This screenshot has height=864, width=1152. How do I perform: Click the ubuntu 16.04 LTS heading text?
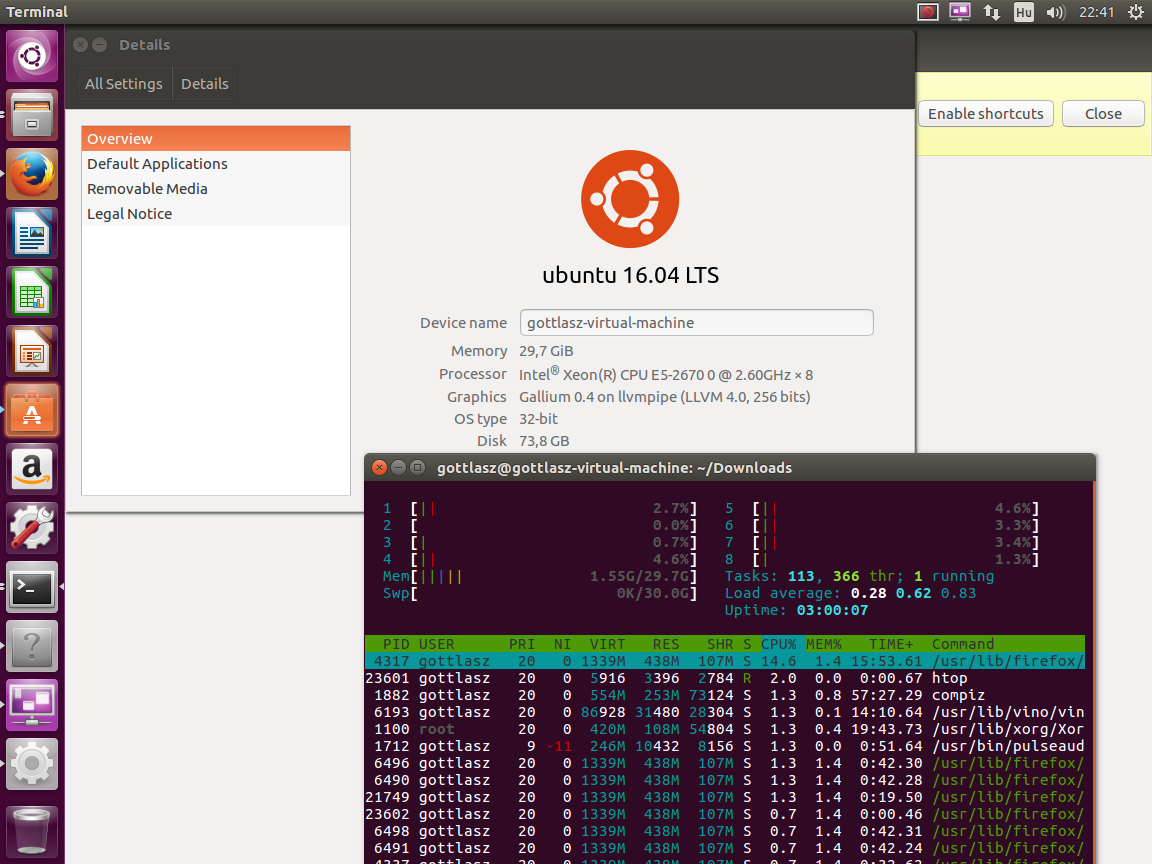630,276
